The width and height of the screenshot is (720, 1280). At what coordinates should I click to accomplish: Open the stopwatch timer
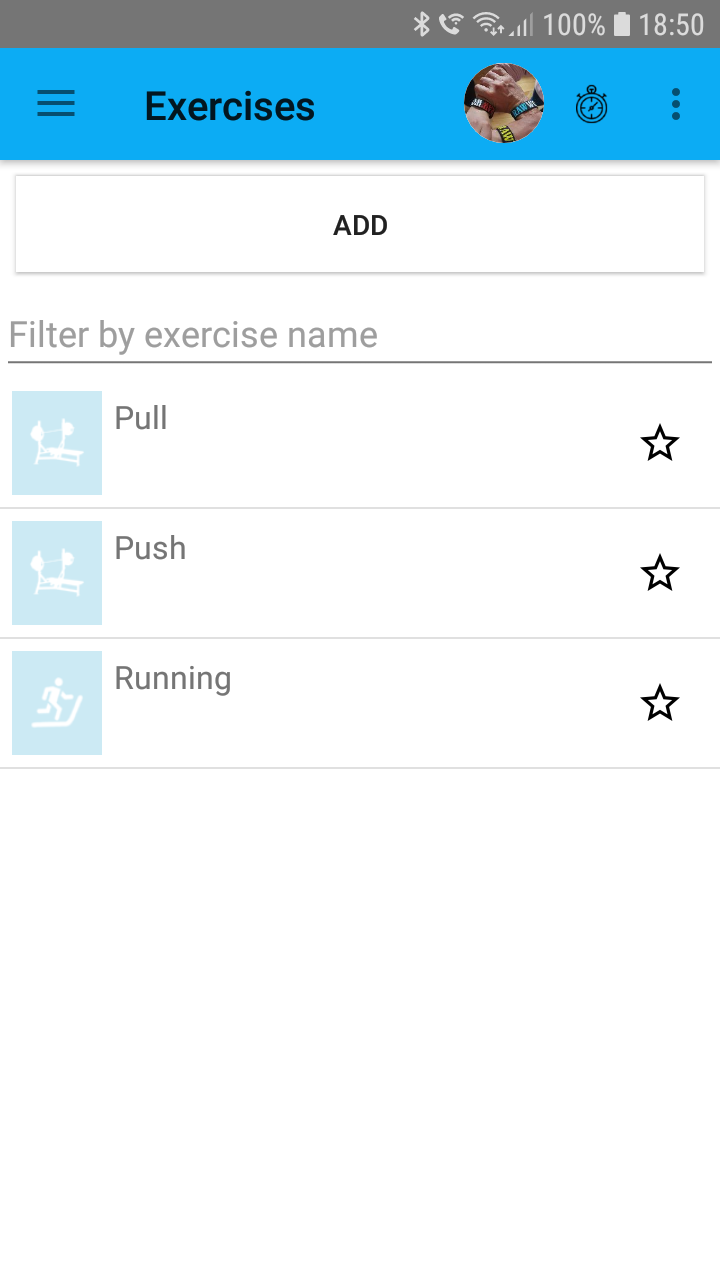(591, 105)
